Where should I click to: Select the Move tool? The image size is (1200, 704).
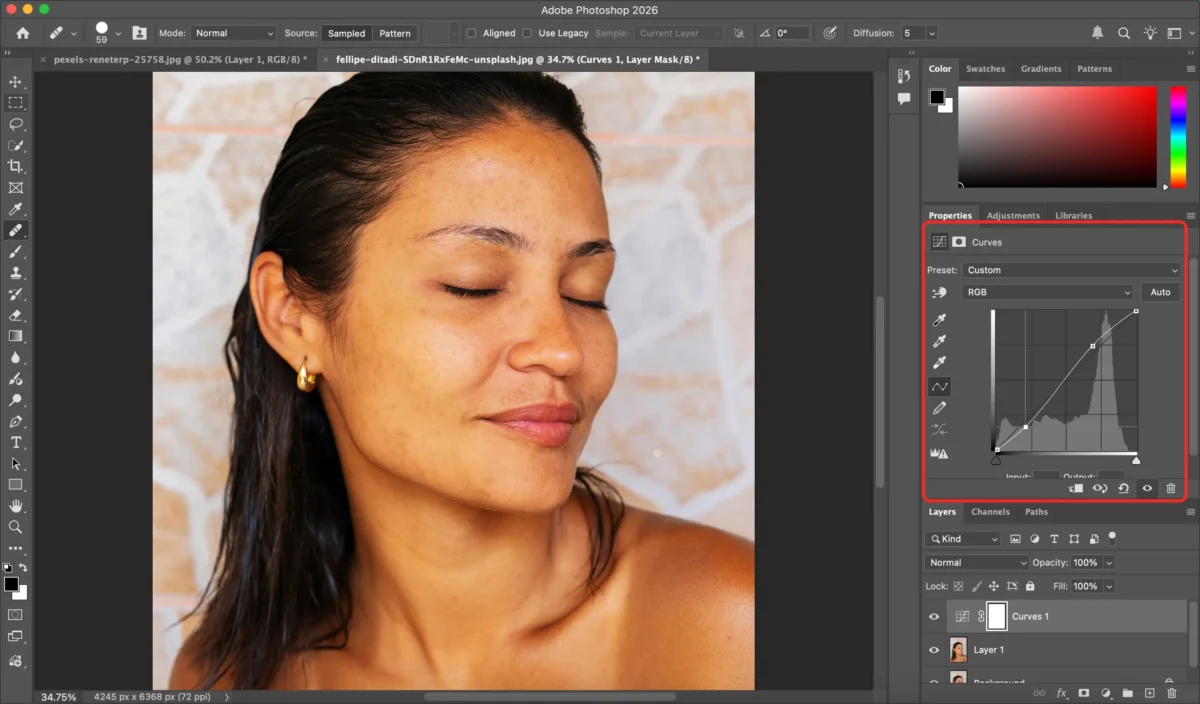pyautogui.click(x=15, y=81)
